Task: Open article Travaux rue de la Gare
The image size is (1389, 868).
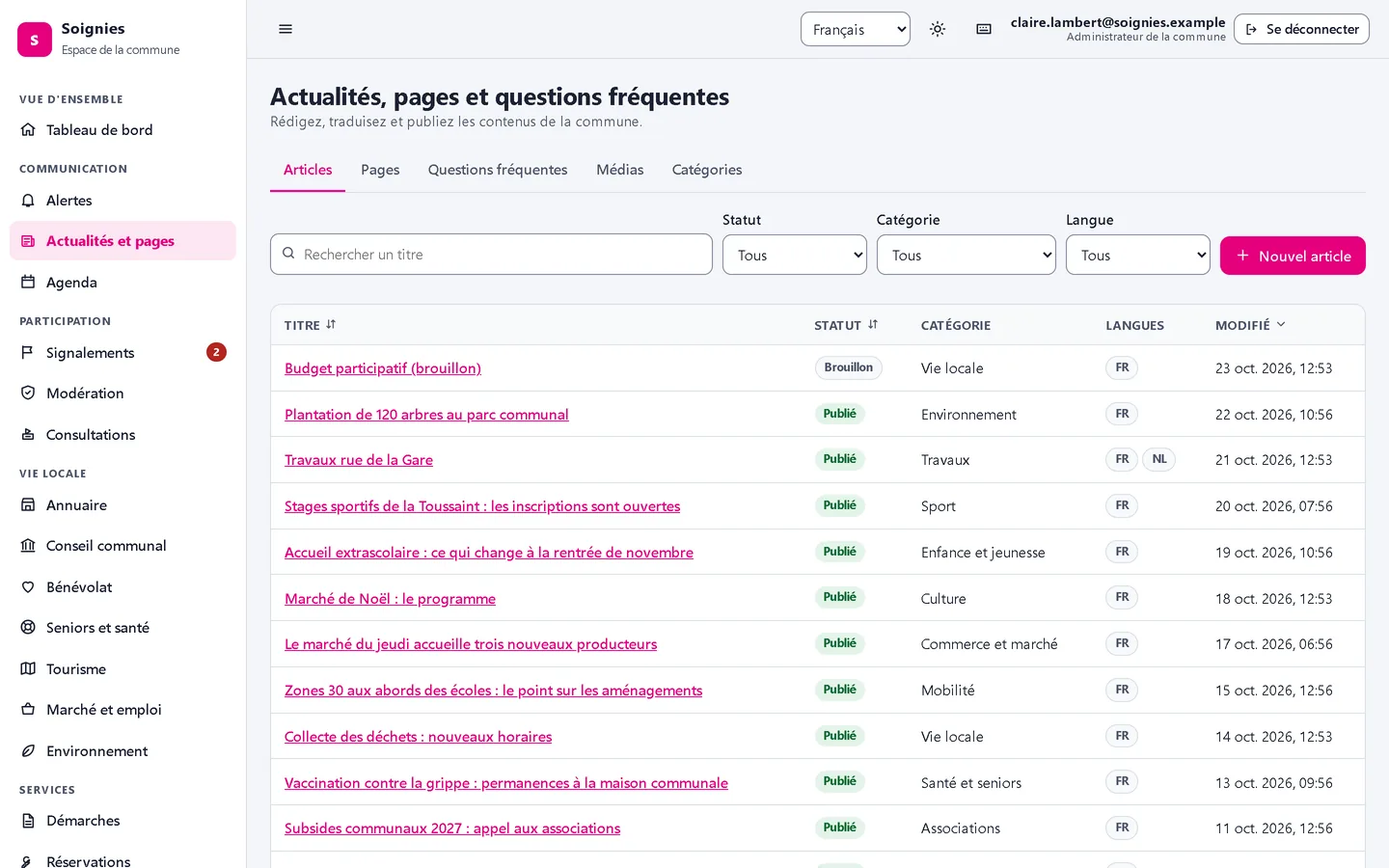Action: click(x=359, y=460)
